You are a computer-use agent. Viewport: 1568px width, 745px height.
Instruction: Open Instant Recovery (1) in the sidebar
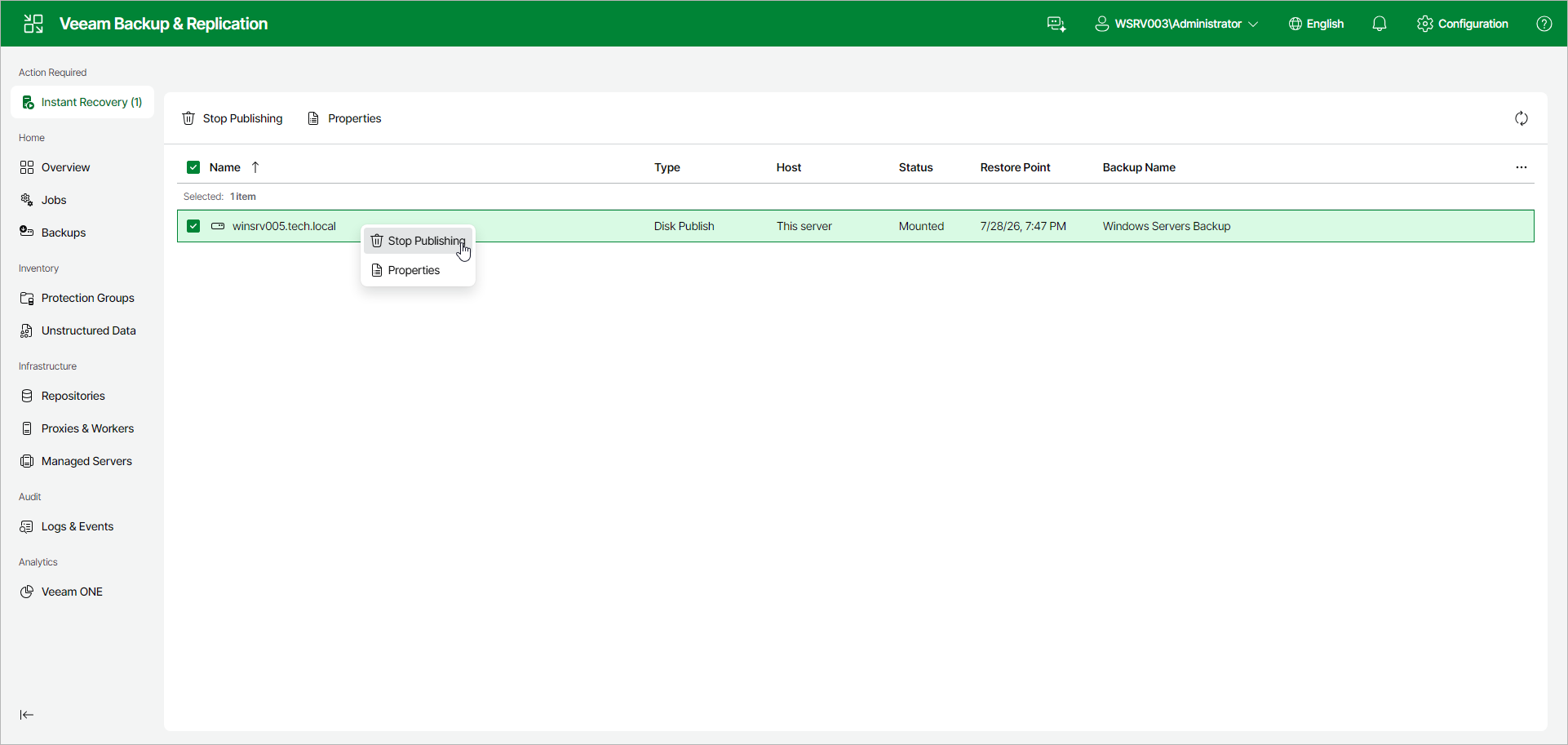(x=82, y=102)
